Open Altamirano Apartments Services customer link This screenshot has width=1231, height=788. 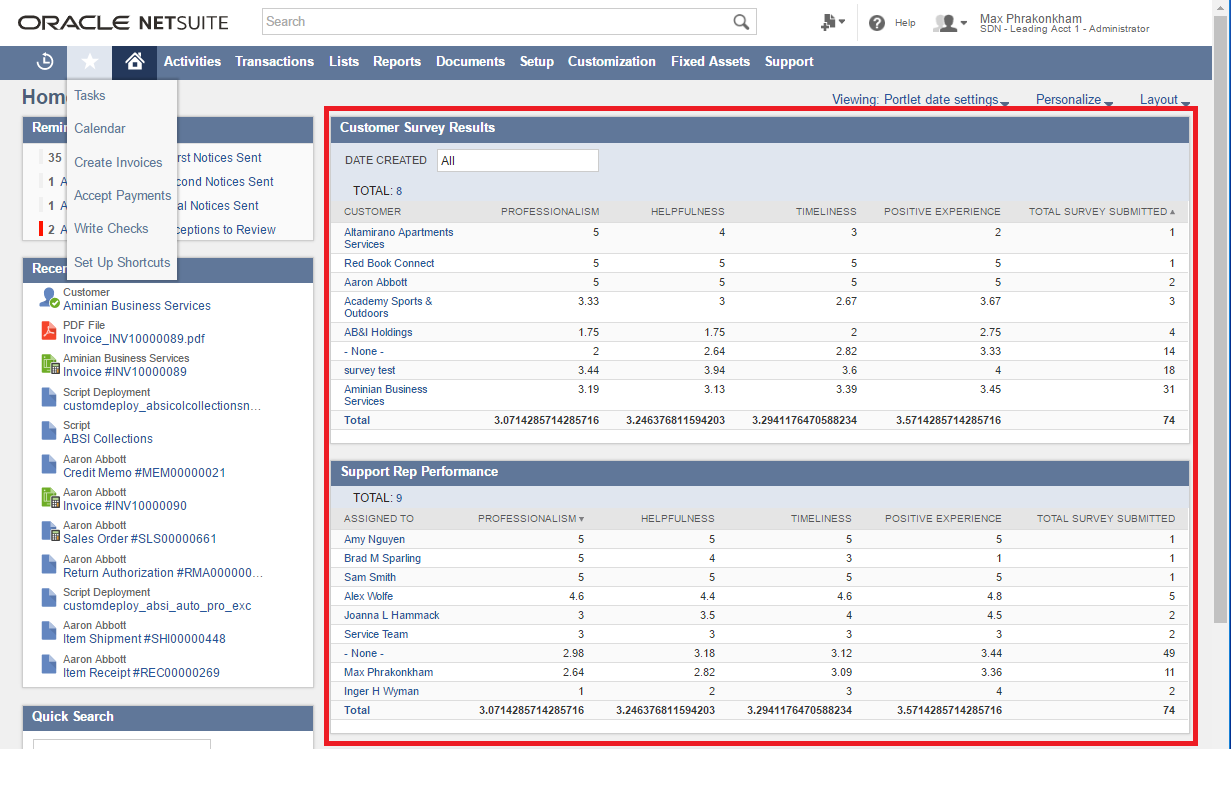pyautogui.click(x=398, y=238)
